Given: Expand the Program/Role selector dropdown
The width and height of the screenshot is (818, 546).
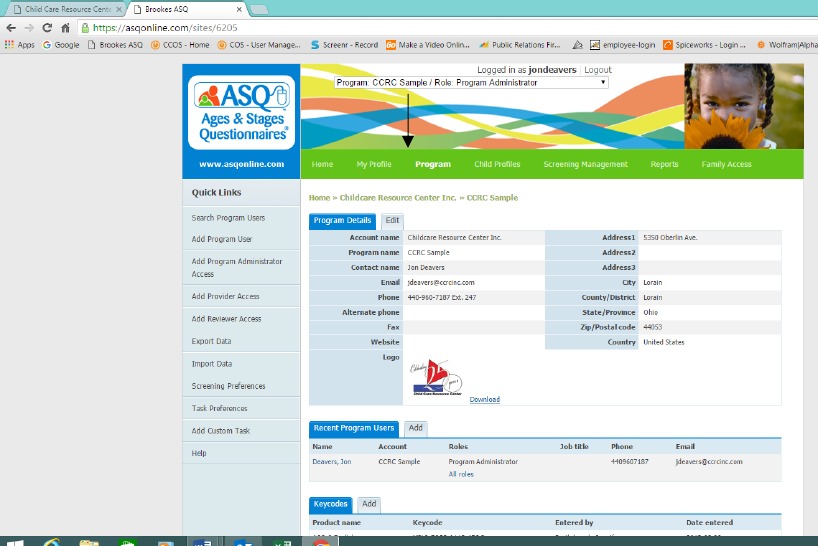Looking at the screenshot, I should (471, 82).
